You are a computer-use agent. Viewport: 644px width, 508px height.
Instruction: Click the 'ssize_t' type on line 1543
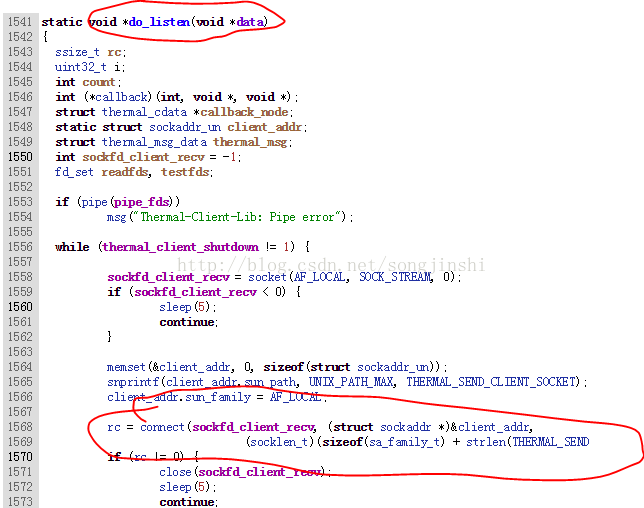[77, 52]
